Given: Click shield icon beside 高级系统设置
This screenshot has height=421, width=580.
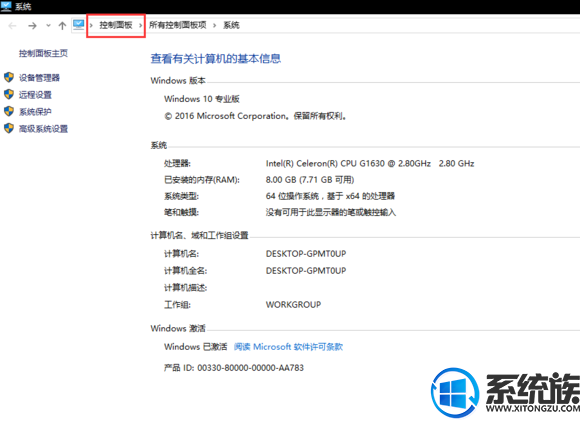Looking at the screenshot, I should click(9, 128).
